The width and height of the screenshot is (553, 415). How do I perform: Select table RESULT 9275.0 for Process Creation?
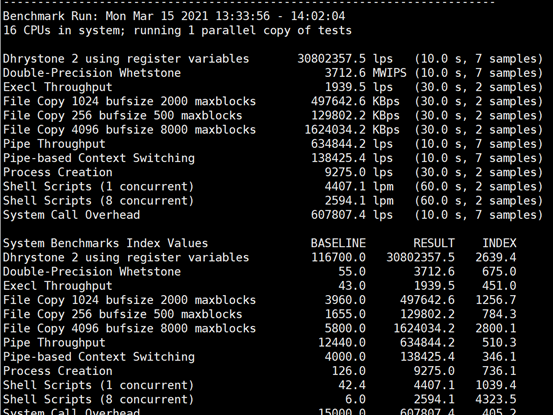[x=434, y=371]
